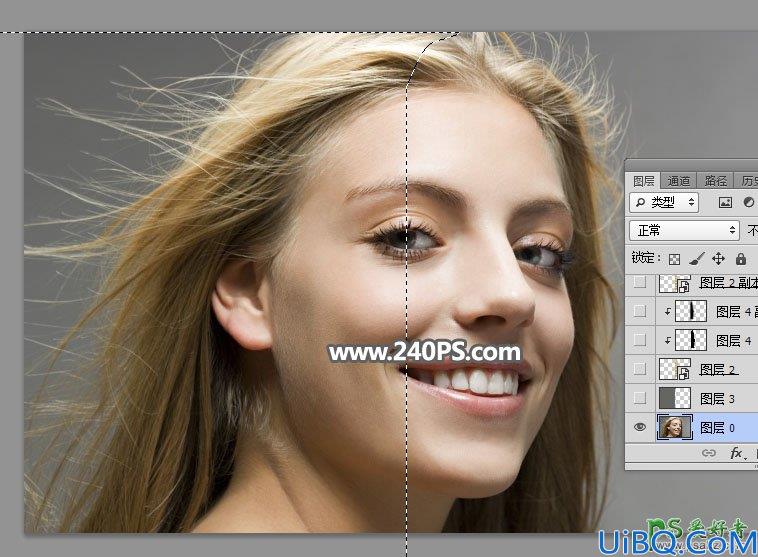
Task: Select the 图层 2 副本 thumbnail
Action: tap(674, 283)
